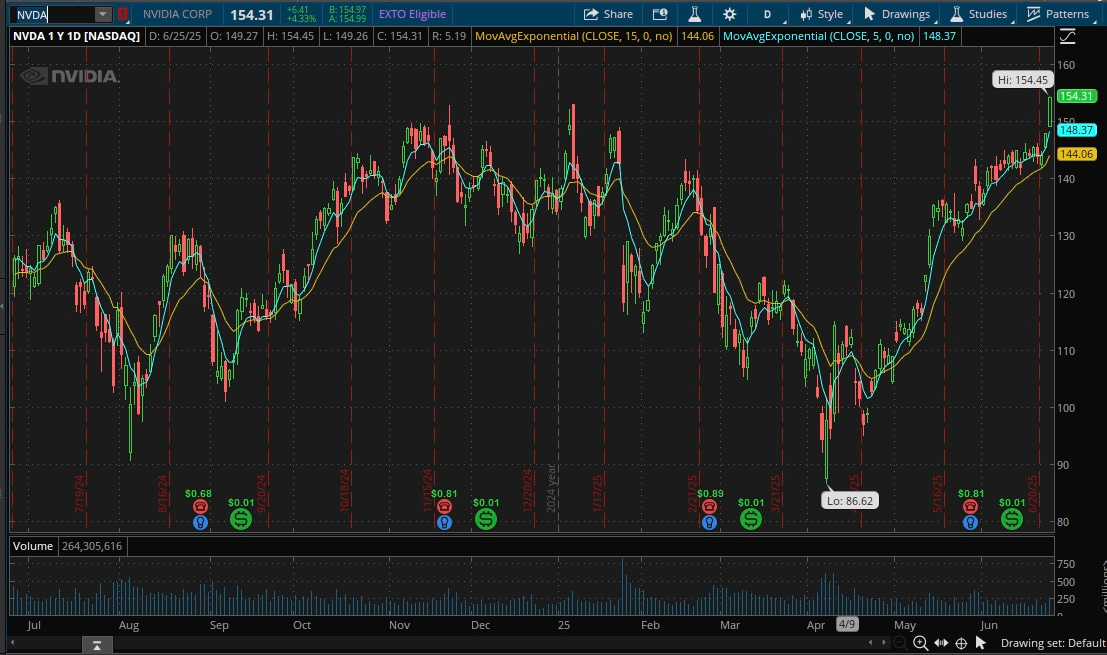This screenshot has width=1107, height=655.
Task: Click the light bulb icon below the November $0.81
Action: click(444, 522)
